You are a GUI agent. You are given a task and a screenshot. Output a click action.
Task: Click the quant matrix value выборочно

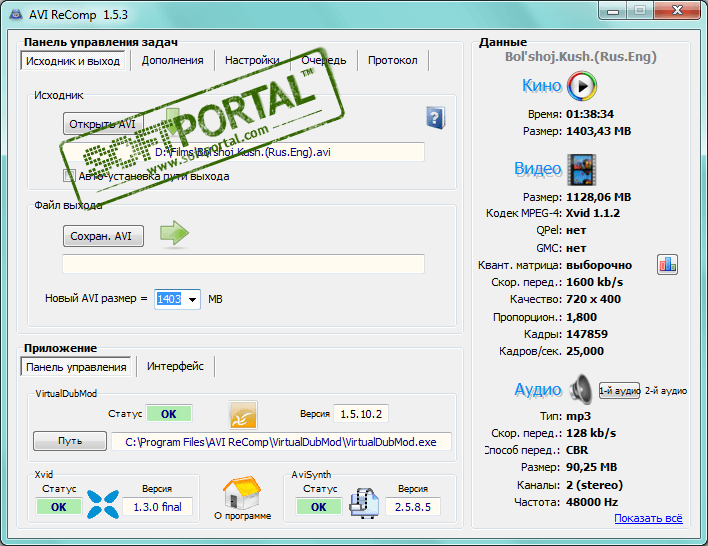pos(599,265)
